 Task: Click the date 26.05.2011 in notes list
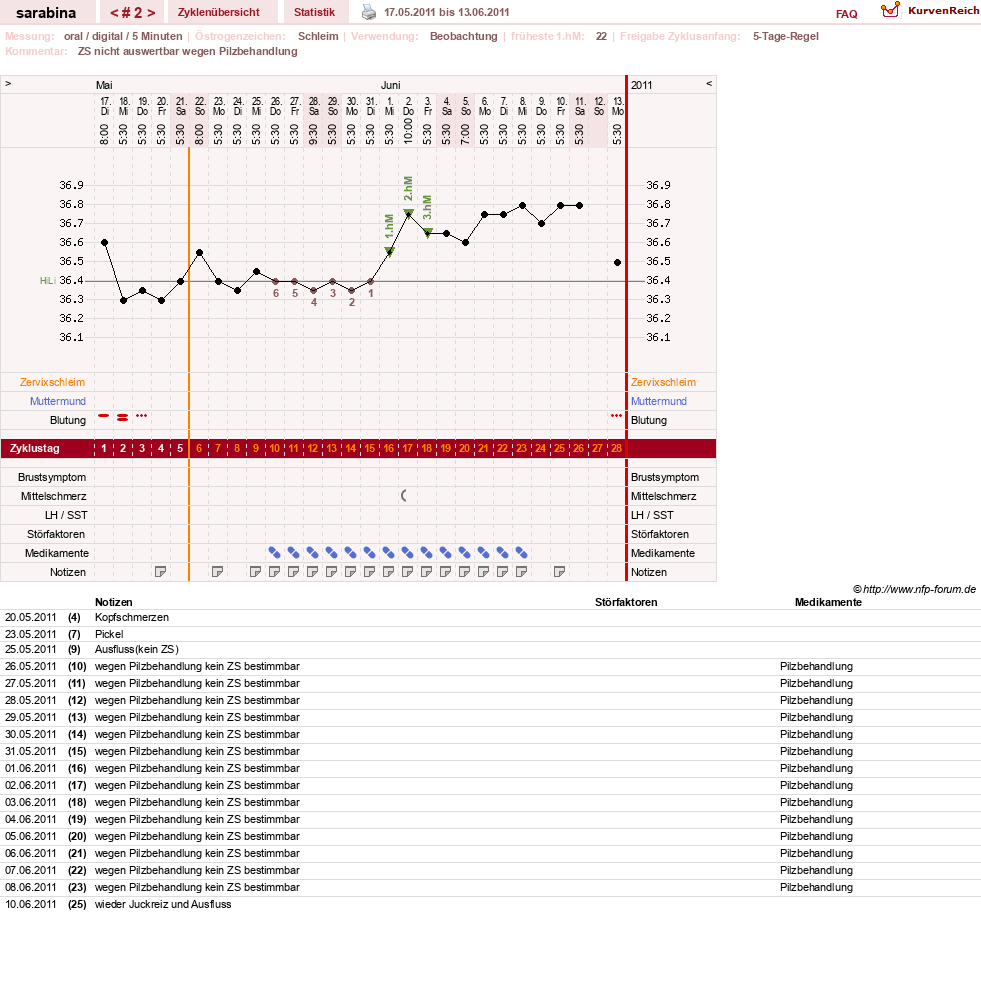31,666
